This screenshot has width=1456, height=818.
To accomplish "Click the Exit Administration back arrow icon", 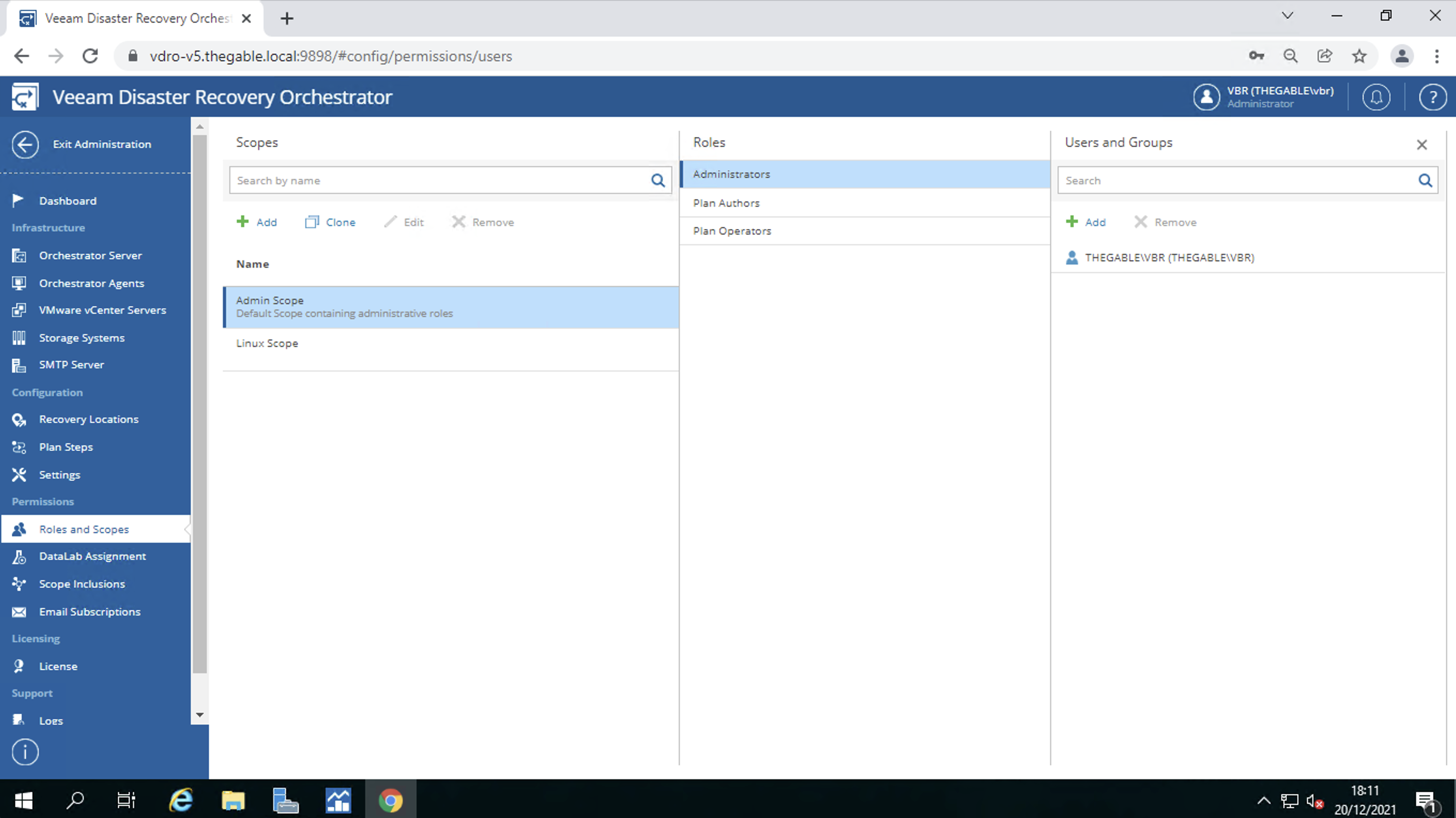I will 25,145.
